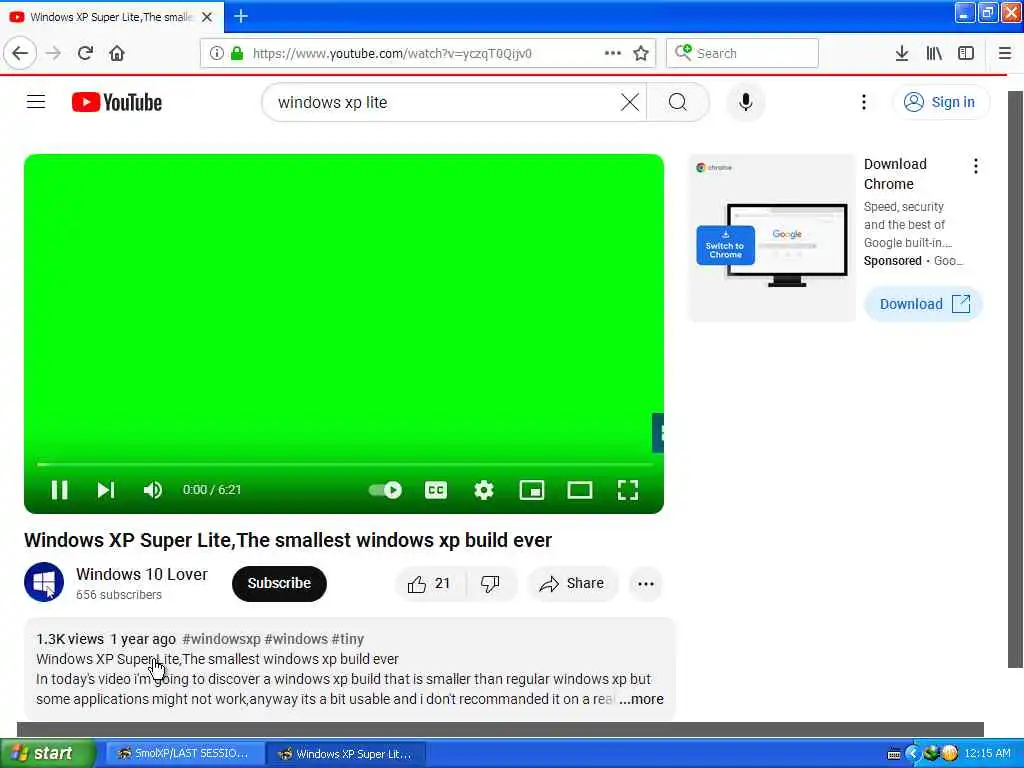Open the Download Chrome ad thumbnail

771,238
